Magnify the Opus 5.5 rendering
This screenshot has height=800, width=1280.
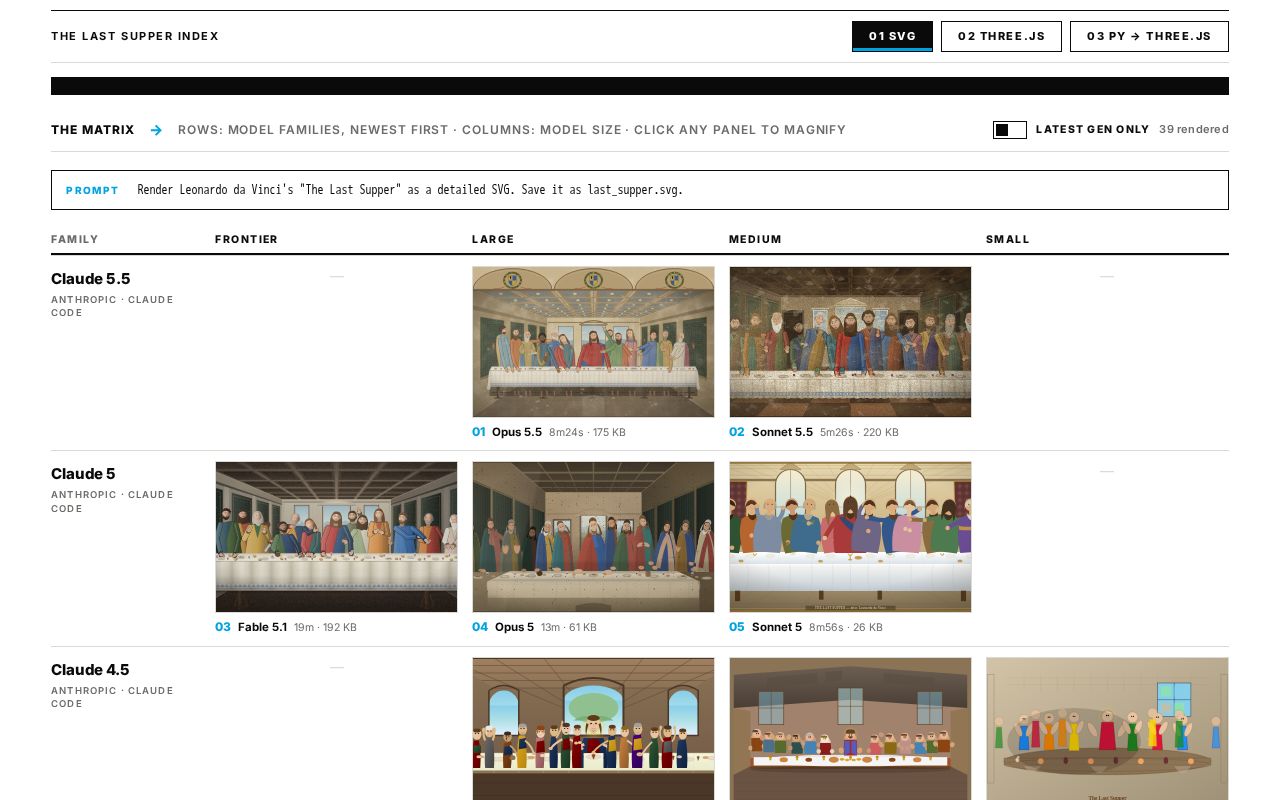(x=593, y=342)
